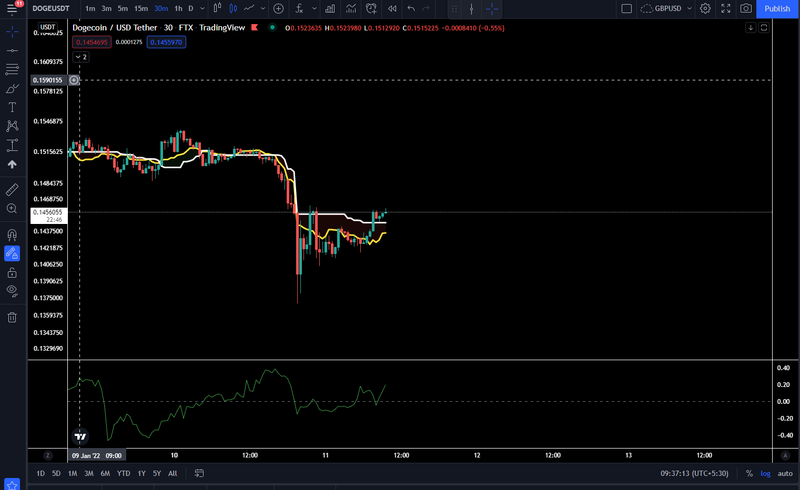Open the USDT currency selector on the price scale
Viewport: 800px width, 490px height.
point(47,27)
